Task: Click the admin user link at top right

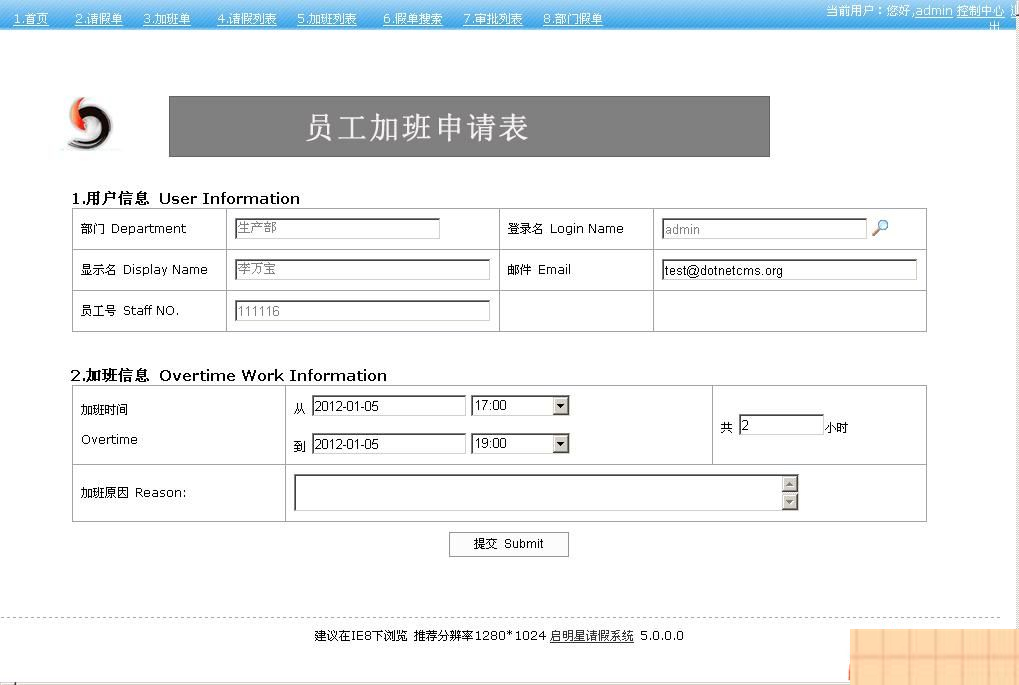Action: 933,11
